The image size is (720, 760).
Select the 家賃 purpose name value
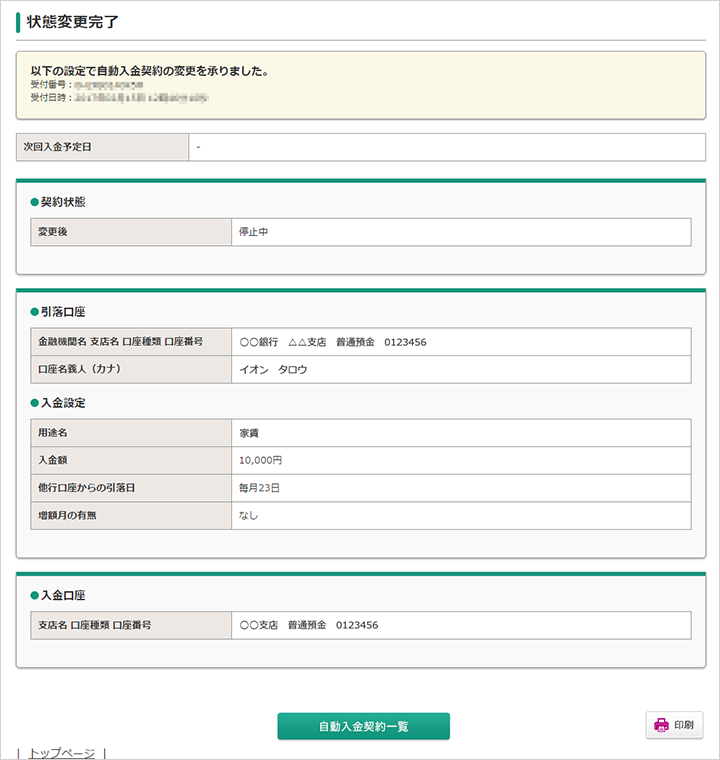pos(250,433)
